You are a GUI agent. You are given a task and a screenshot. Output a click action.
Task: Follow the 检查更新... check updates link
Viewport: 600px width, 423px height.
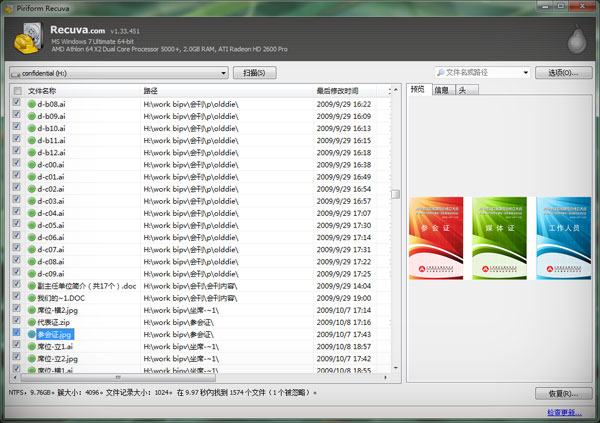564,413
